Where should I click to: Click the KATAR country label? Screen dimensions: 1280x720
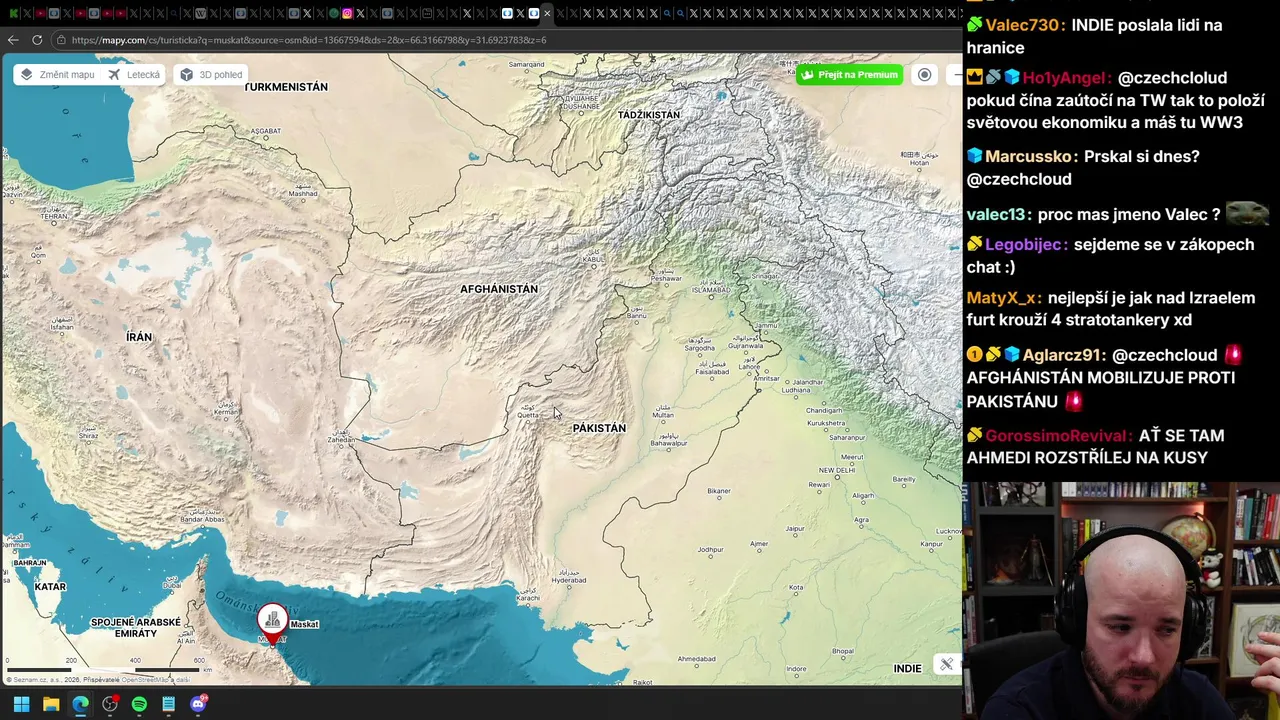coord(50,587)
